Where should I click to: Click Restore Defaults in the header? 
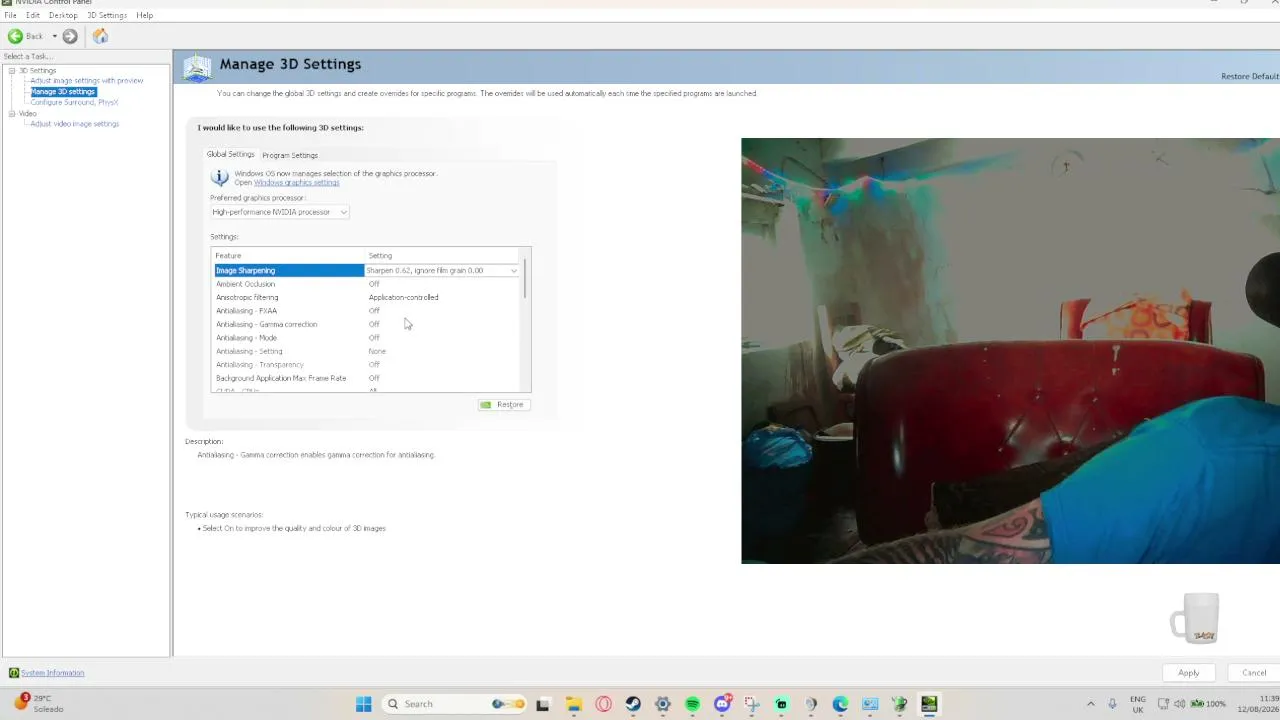click(x=1250, y=77)
